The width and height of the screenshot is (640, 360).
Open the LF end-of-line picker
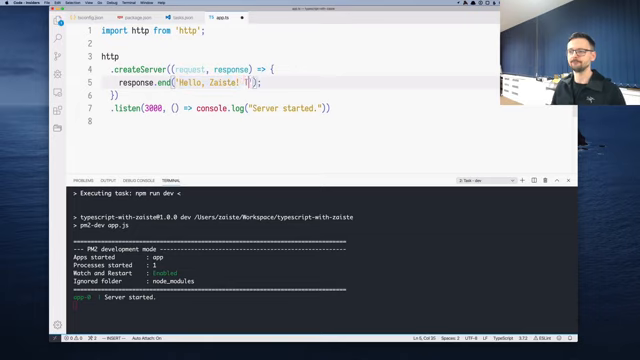(485, 338)
